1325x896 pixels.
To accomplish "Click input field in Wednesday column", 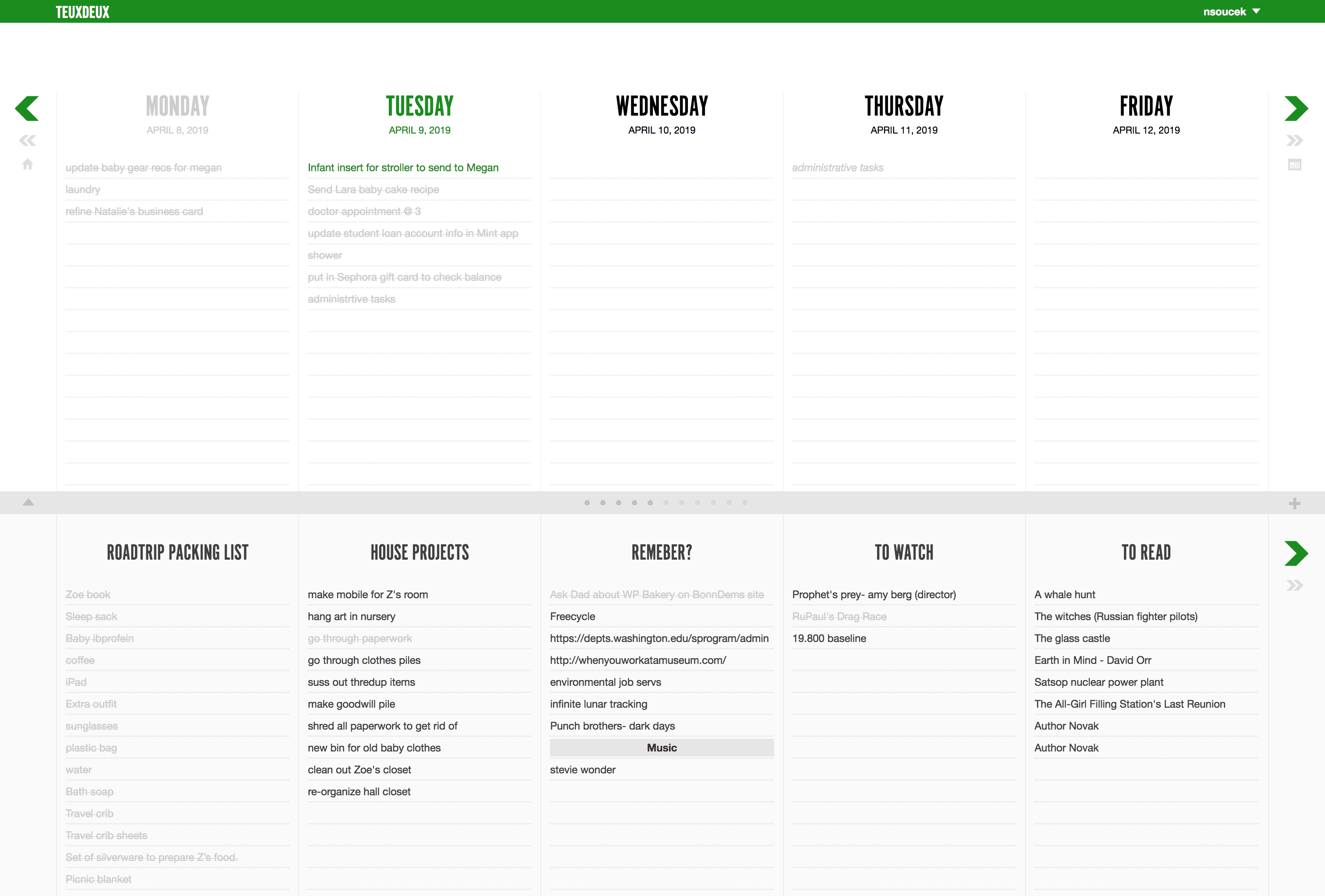I will click(x=662, y=167).
